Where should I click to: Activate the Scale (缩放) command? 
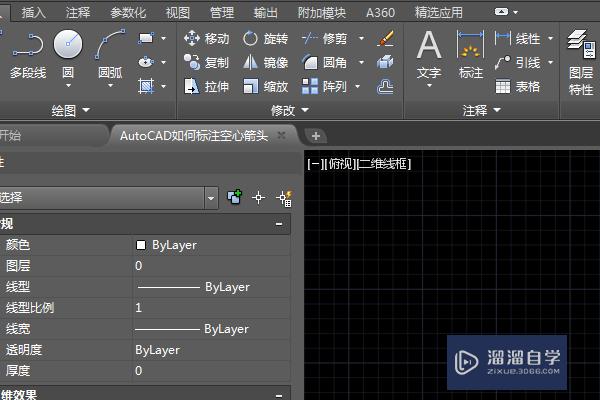coord(266,87)
